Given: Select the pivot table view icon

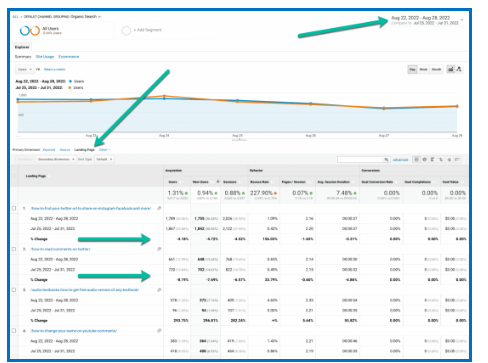Looking at the screenshot, I should click(457, 160).
